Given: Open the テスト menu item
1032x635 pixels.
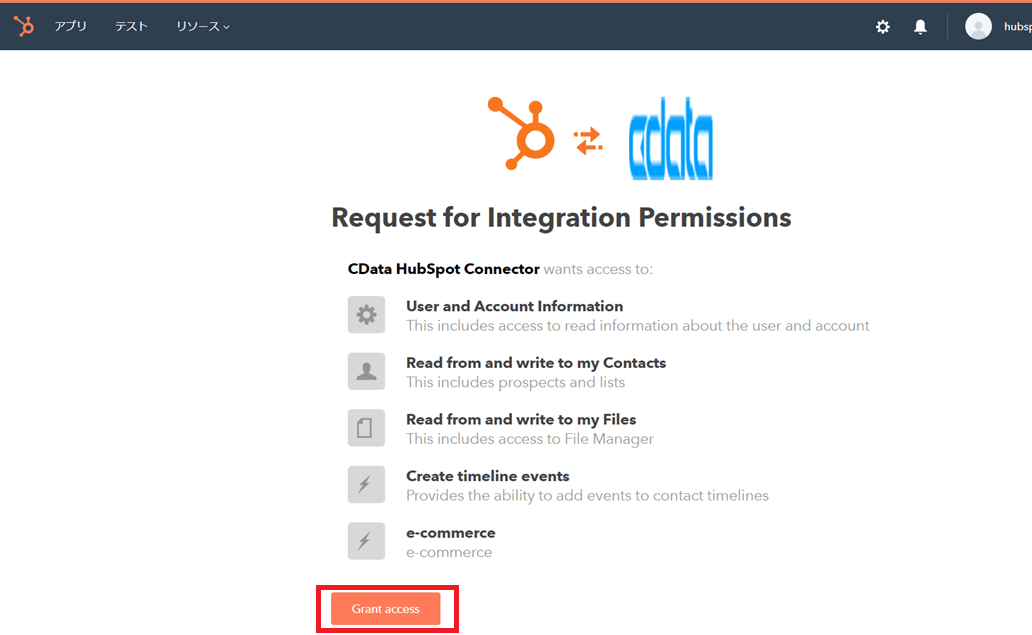Looking at the screenshot, I should (x=131, y=27).
